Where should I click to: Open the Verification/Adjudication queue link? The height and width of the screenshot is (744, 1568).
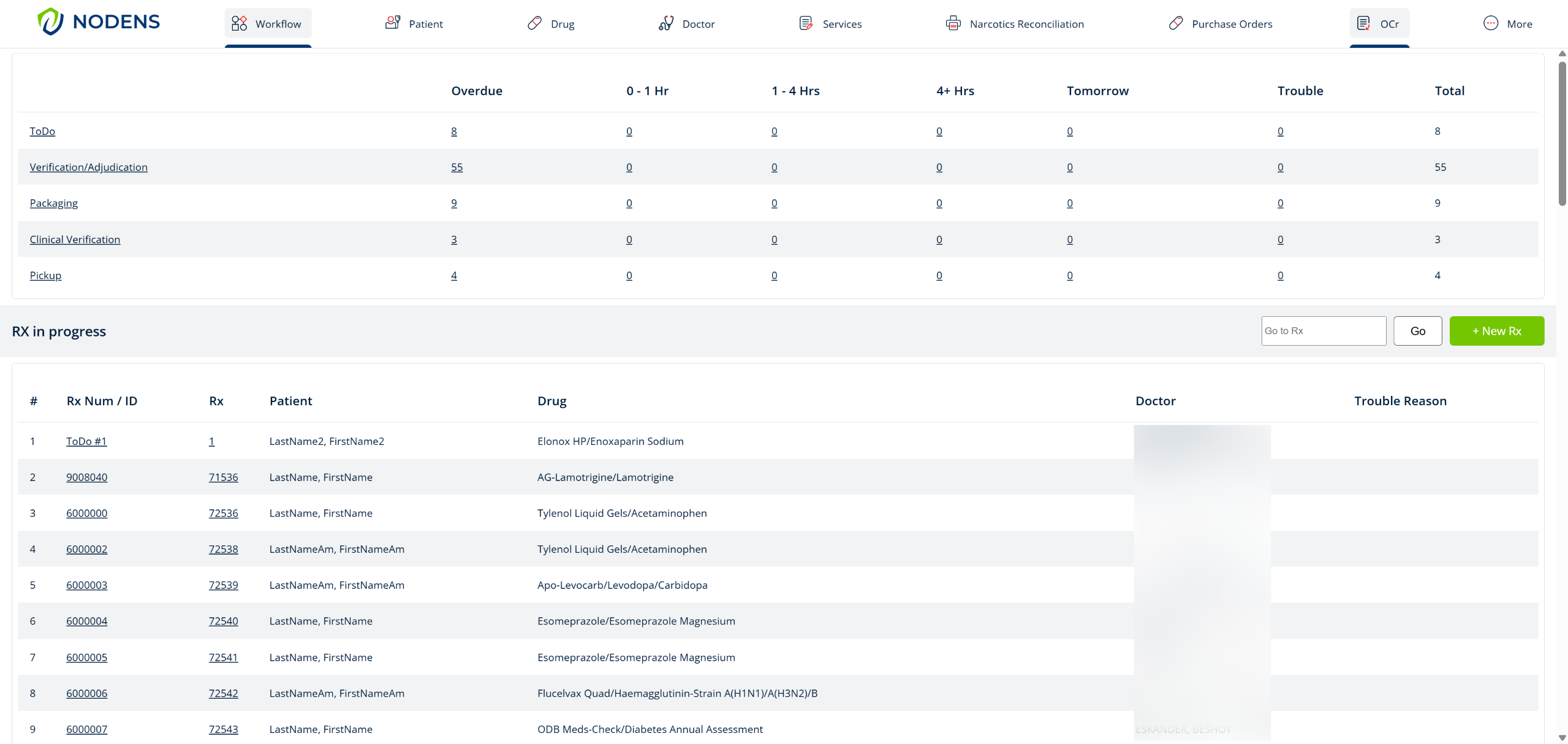(x=88, y=167)
